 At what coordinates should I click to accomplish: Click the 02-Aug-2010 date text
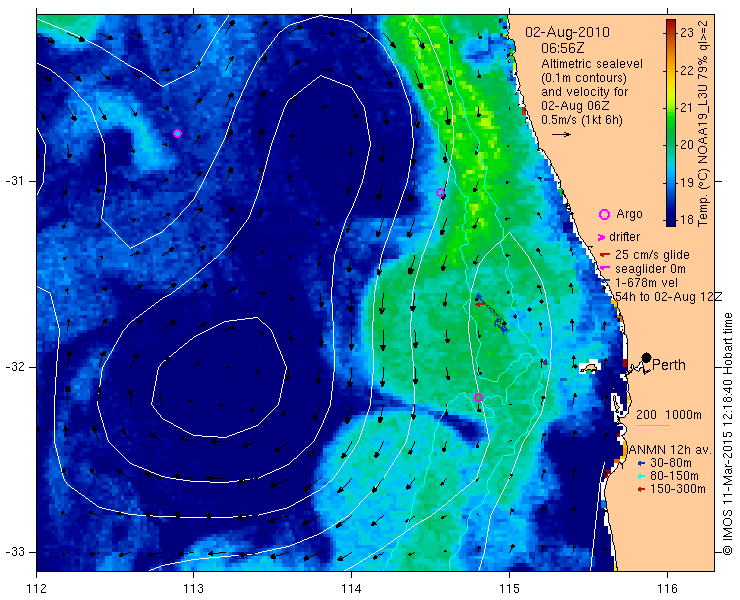point(567,33)
